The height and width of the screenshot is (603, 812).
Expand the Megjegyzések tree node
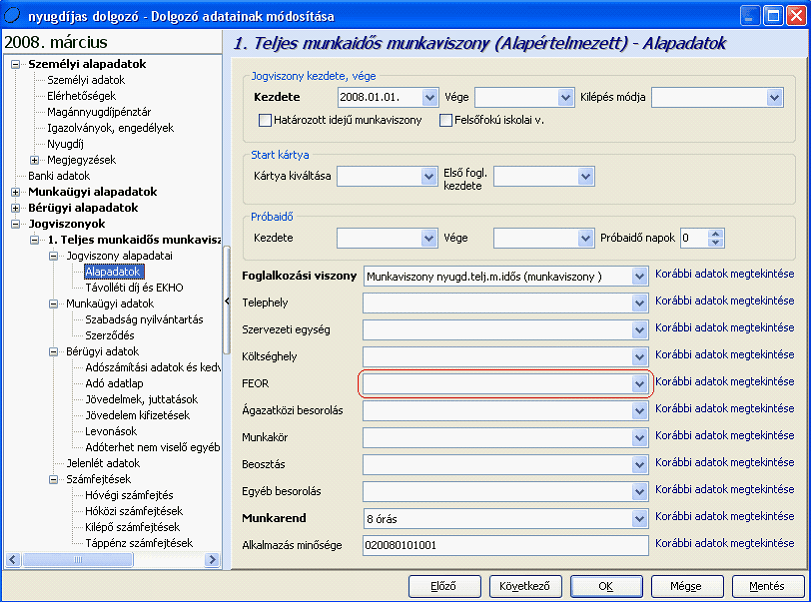click(x=35, y=161)
